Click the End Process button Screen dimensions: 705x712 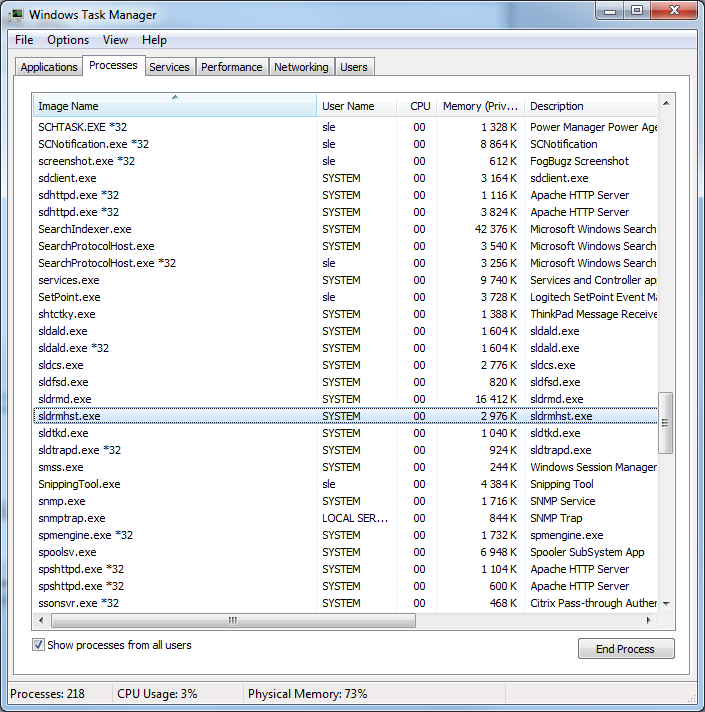626,649
